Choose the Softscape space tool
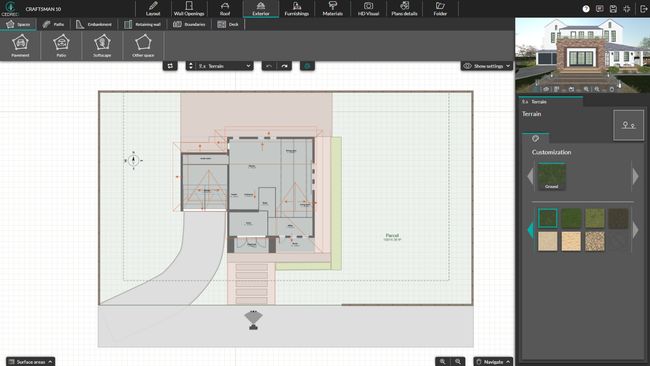This screenshot has width=650, height=366. pos(102,46)
